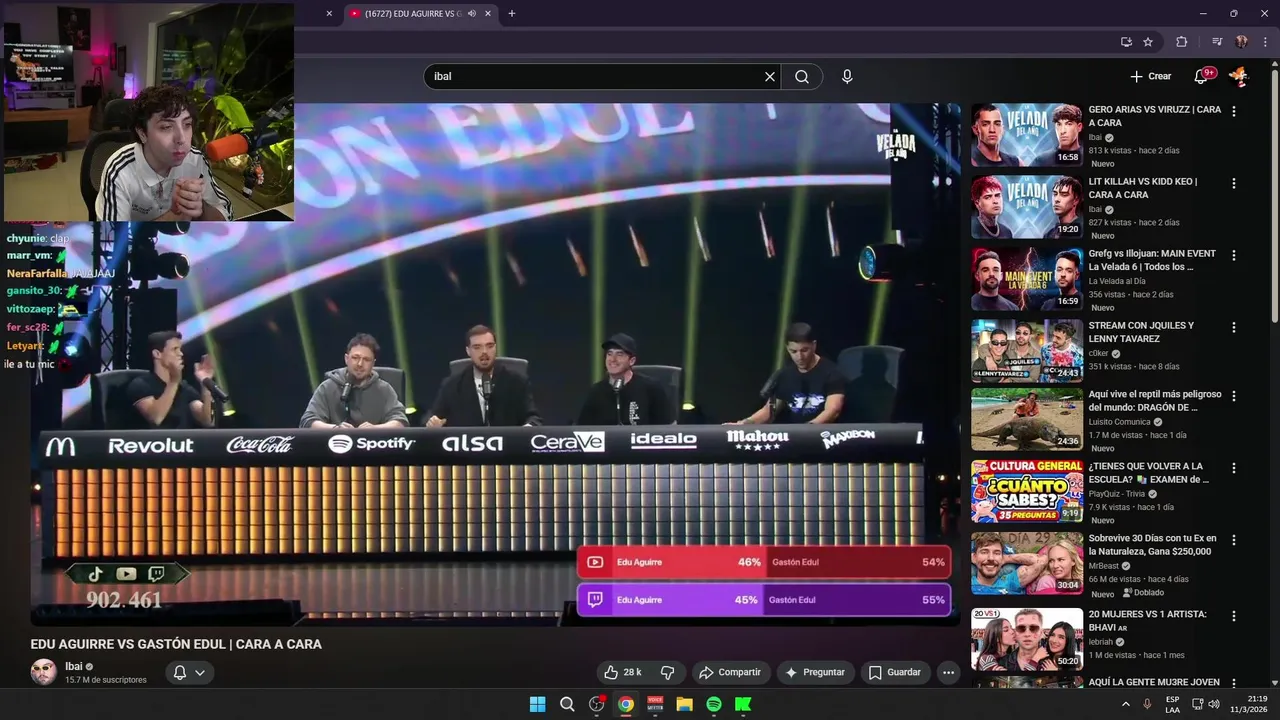
Task: Open the ¿Cuánto sabes? trivia thumbnail
Action: coord(1027,491)
